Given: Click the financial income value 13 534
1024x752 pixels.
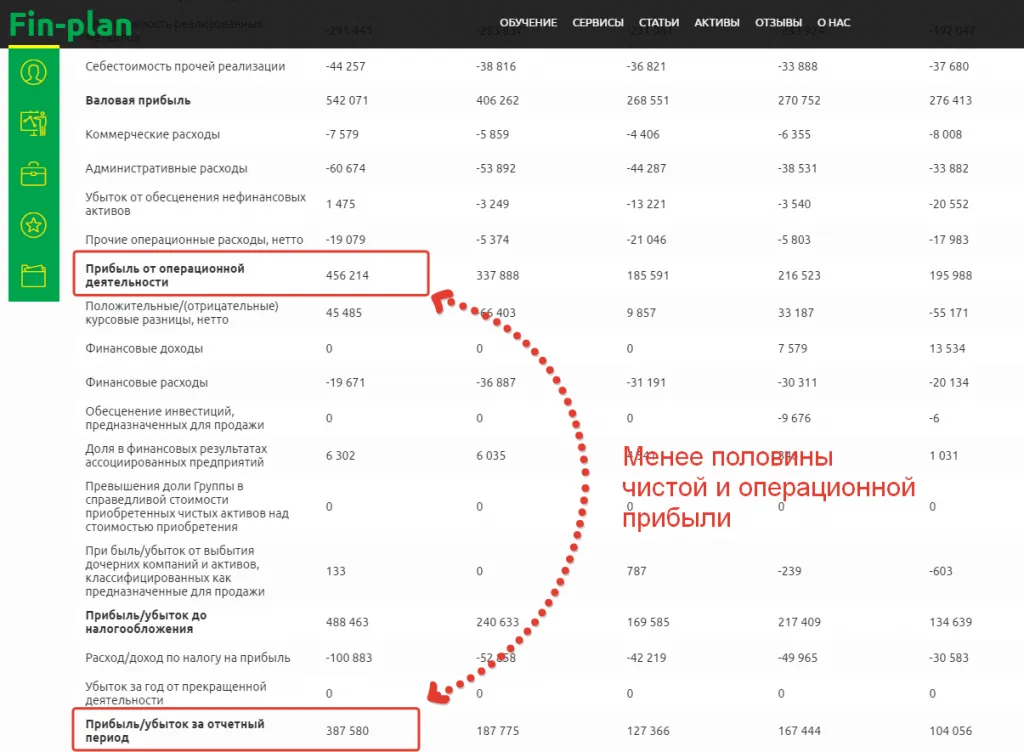Looking at the screenshot, I should 947,349.
